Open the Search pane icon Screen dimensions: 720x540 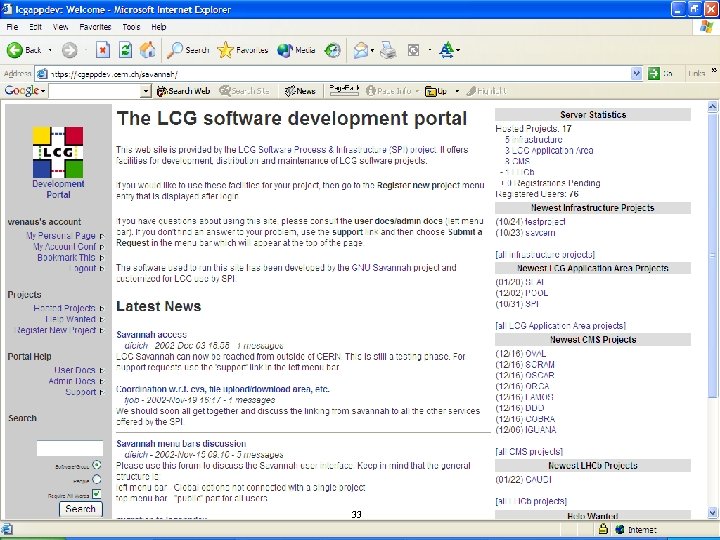[174, 50]
